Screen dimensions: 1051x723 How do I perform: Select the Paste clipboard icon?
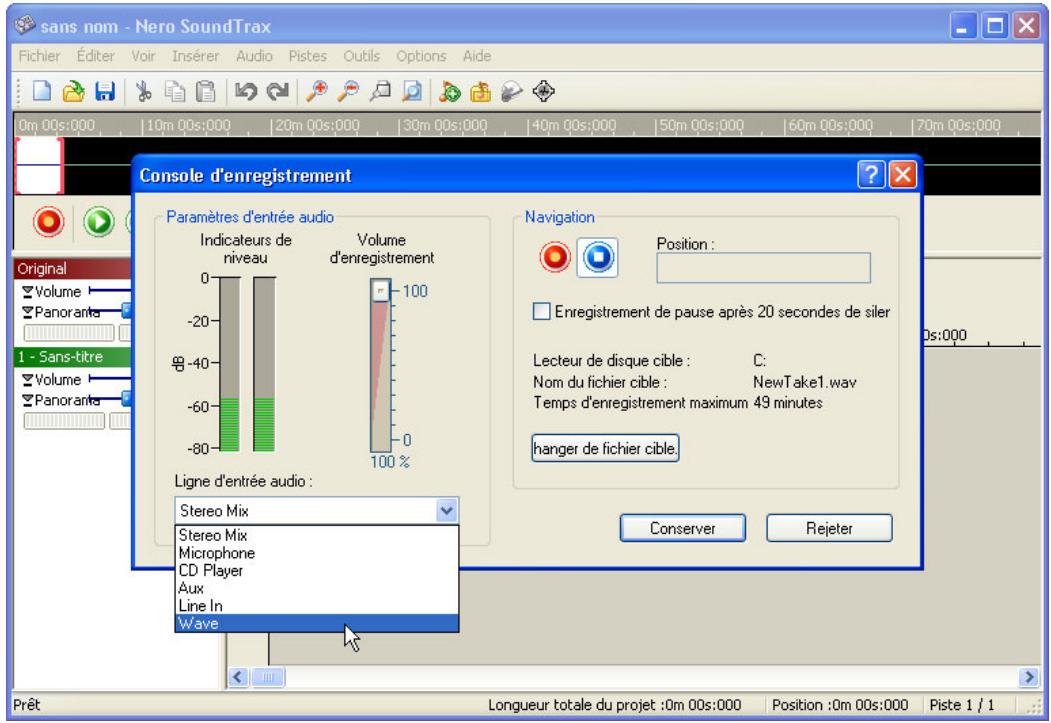[x=206, y=91]
